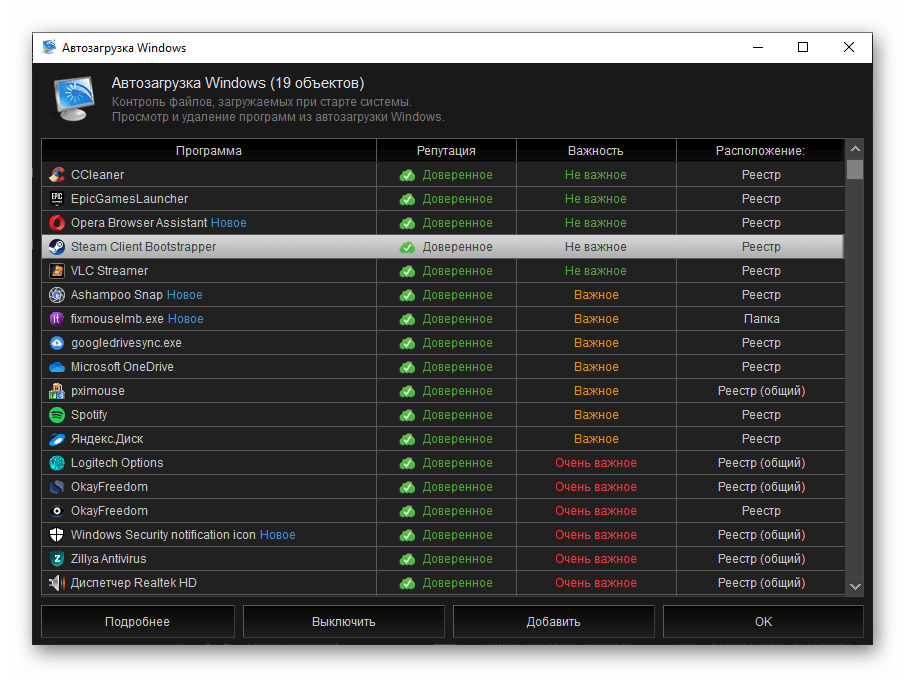905x677 pixels.
Task: Click the Steam Client Bootstrapper icon
Action: pyautogui.click(x=57, y=246)
